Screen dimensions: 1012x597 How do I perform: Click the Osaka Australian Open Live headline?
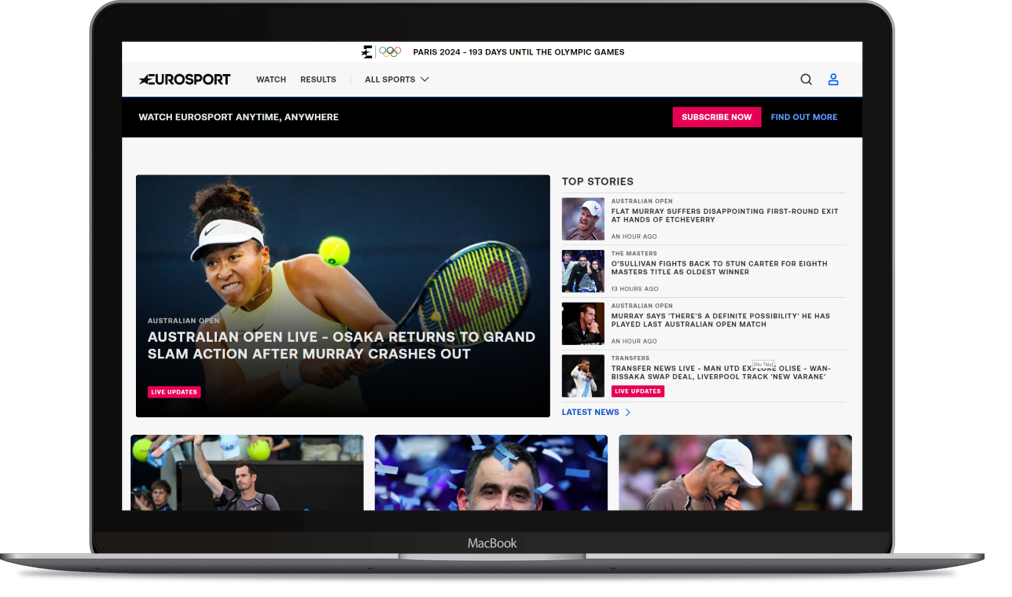tap(341, 345)
